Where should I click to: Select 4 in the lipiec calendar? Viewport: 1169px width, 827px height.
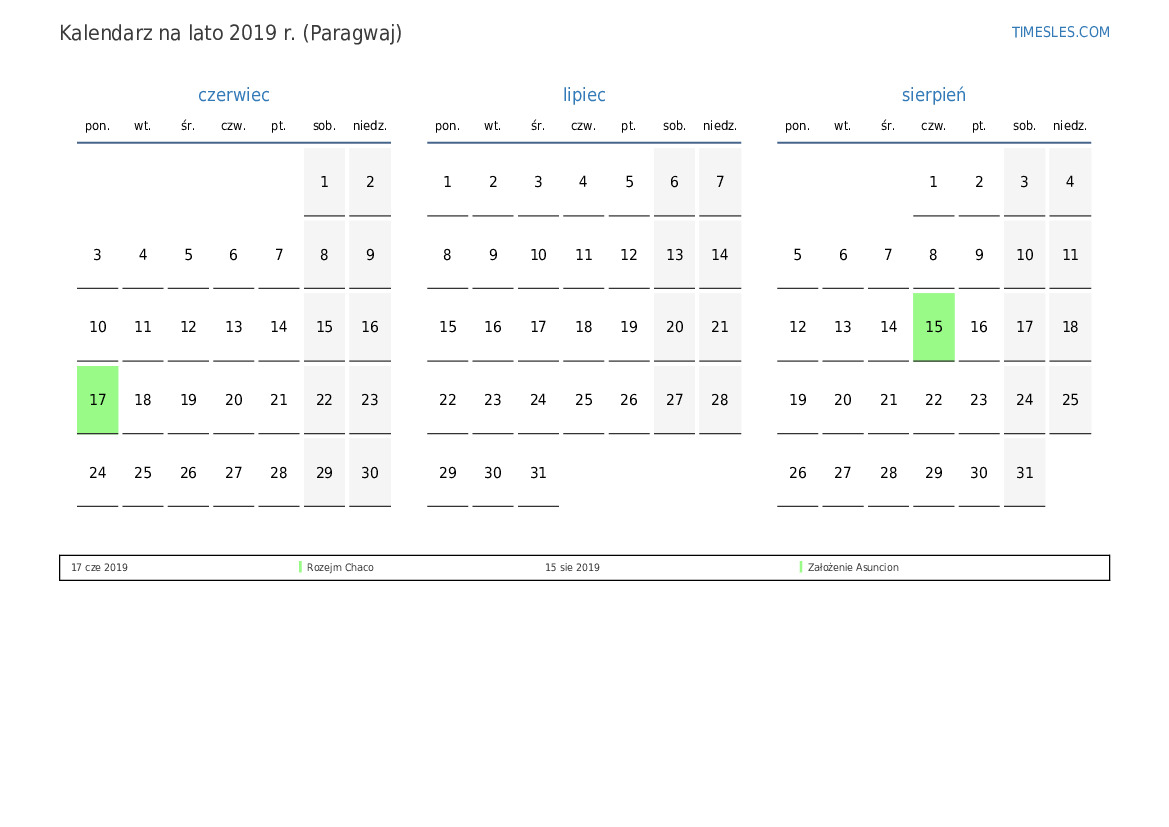pos(583,182)
